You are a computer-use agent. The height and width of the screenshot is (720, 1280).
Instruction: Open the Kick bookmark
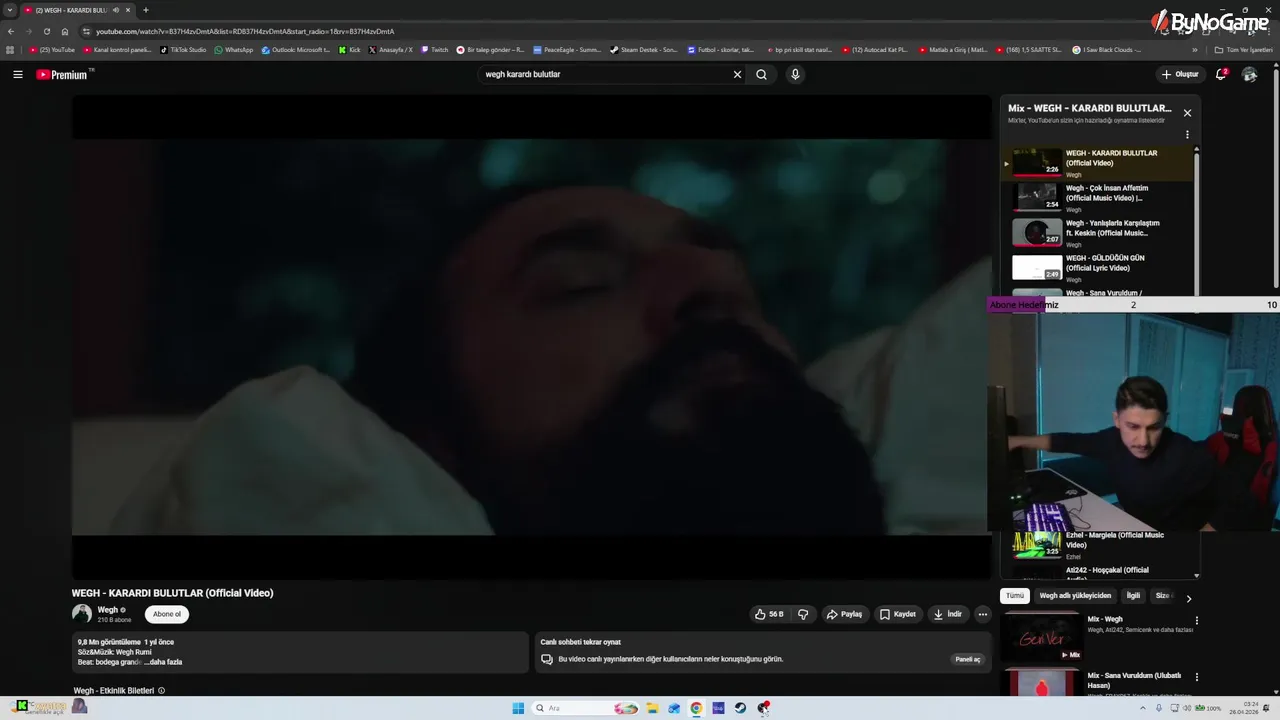(350, 50)
